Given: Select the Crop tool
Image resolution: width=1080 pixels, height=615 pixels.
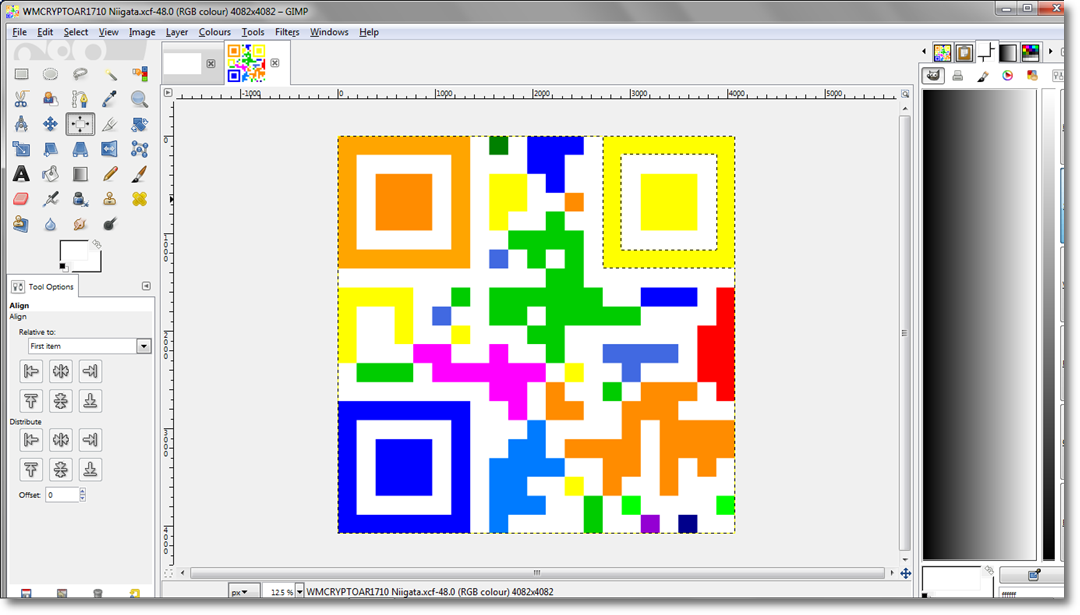Looking at the screenshot, I should 110,124.
